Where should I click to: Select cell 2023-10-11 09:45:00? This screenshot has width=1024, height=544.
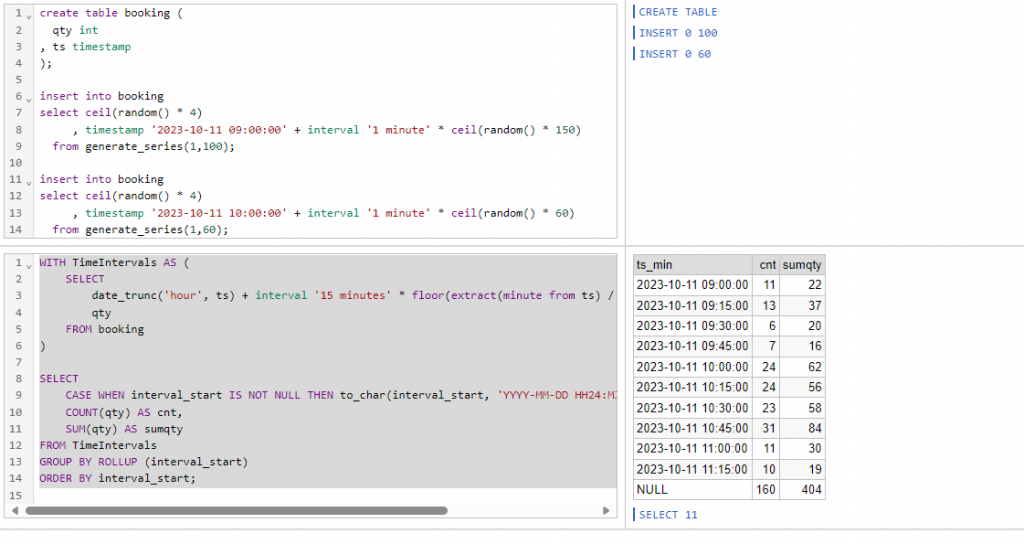[692, 346]
